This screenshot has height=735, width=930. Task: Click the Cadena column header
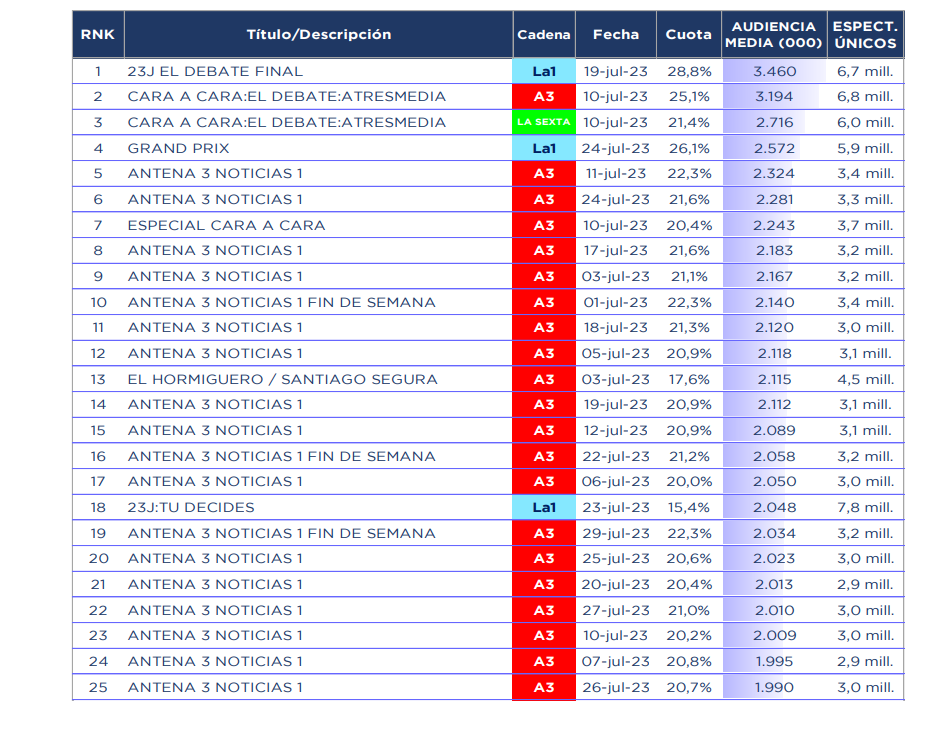pos(544,34)
